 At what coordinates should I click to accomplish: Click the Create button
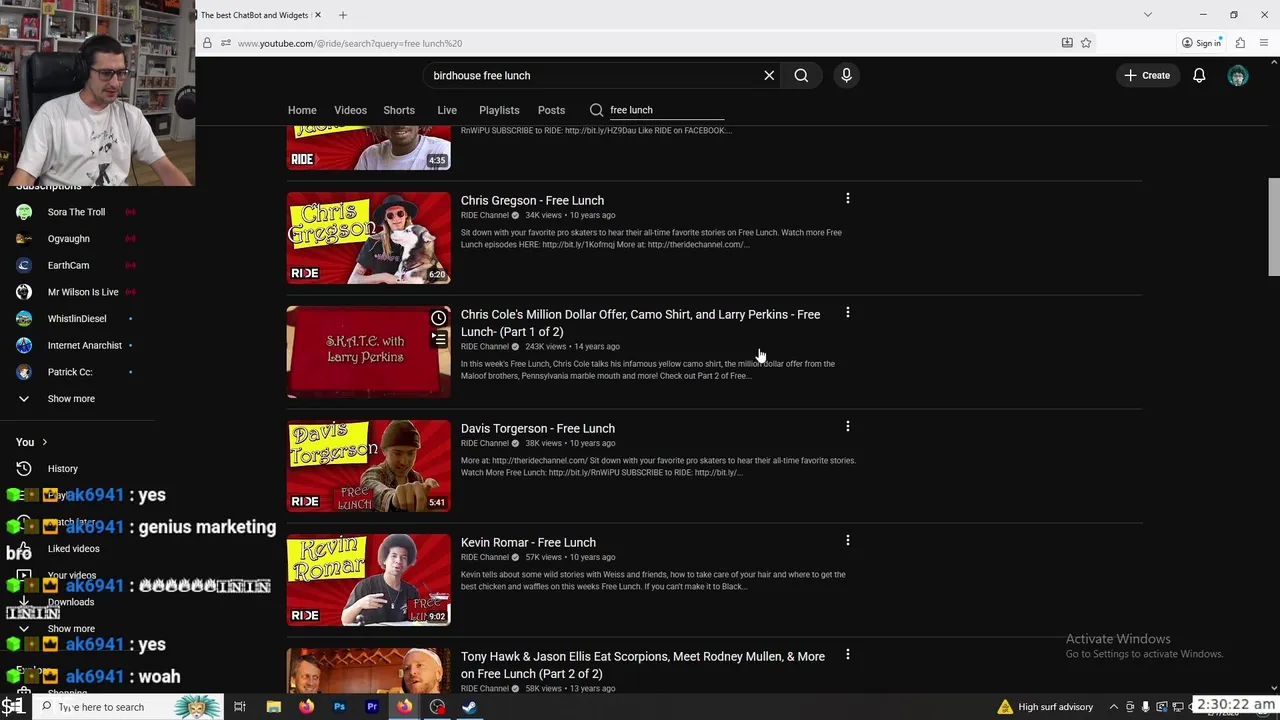click(x=1147, y=75)
